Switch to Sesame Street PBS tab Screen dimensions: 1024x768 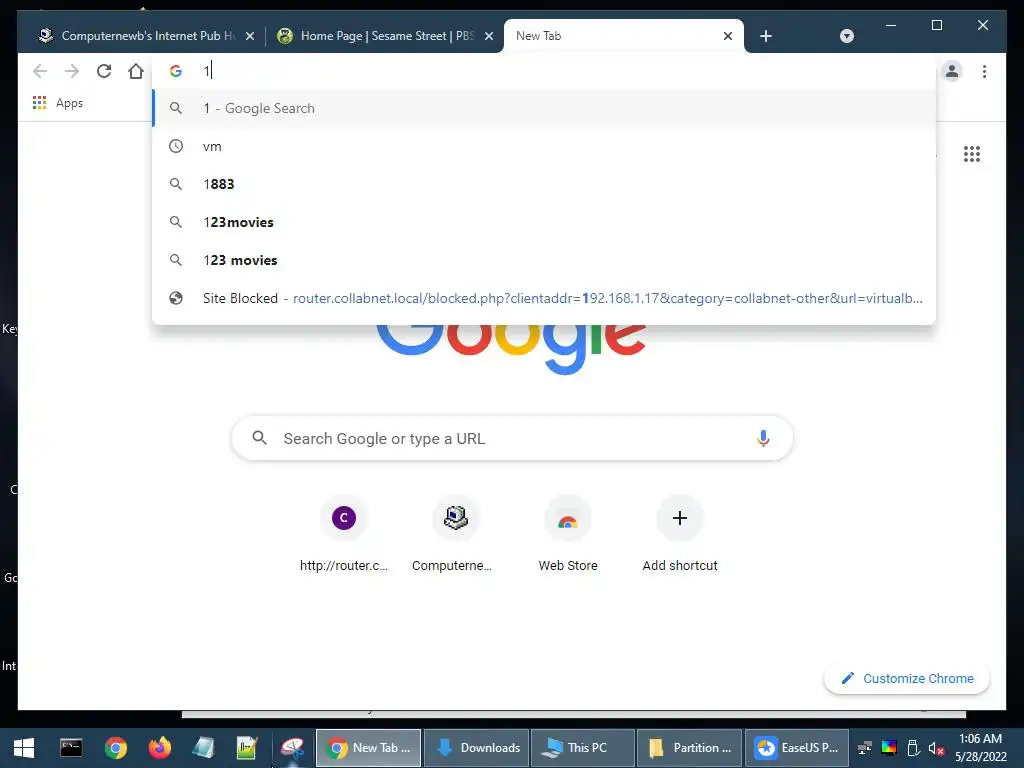385,36
